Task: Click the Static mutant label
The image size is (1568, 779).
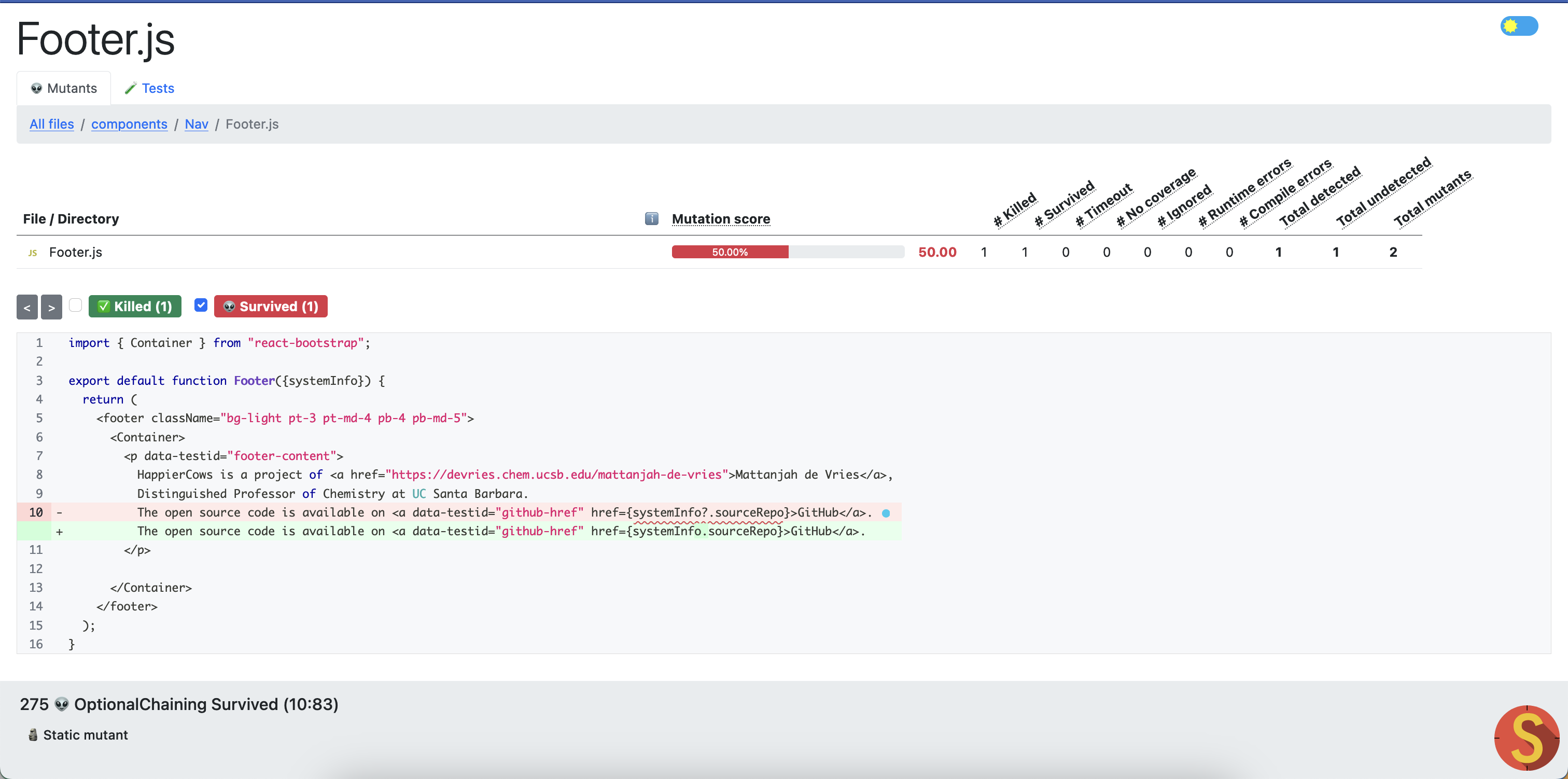Action: (x=86, y=735)
